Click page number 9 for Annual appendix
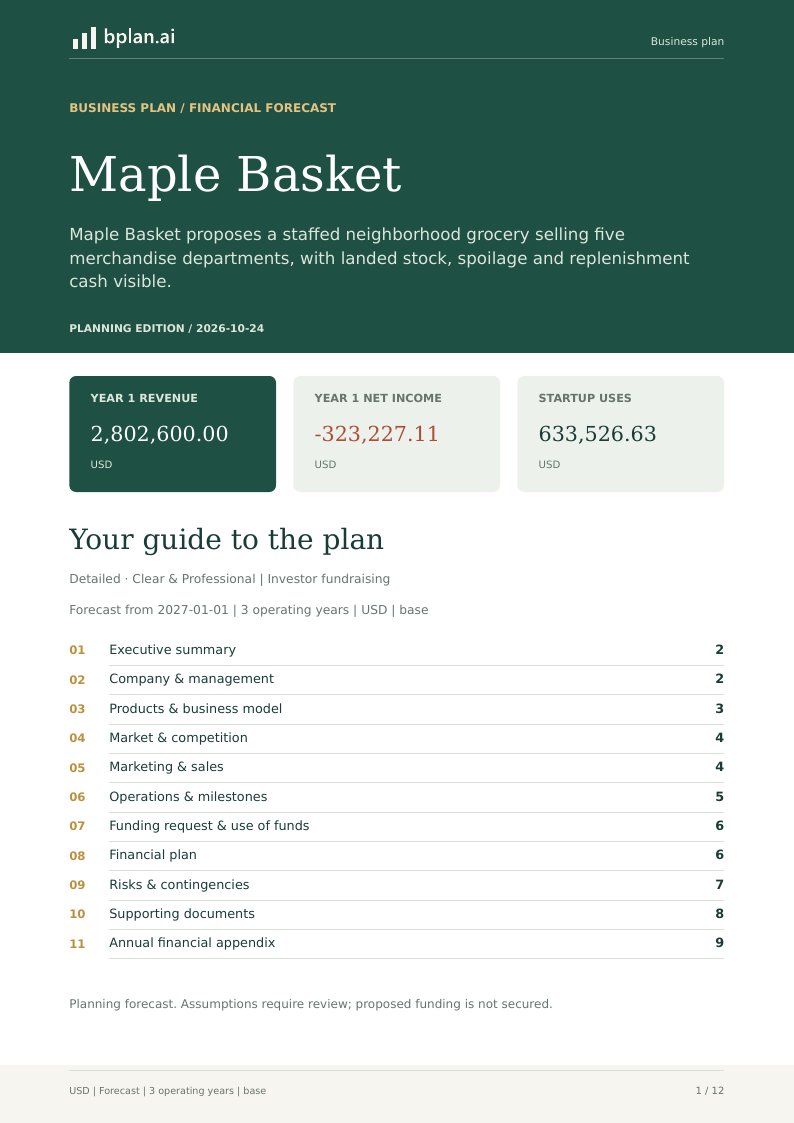The height and width of the screenshot is (1123, 794). (x=720, y=943)
